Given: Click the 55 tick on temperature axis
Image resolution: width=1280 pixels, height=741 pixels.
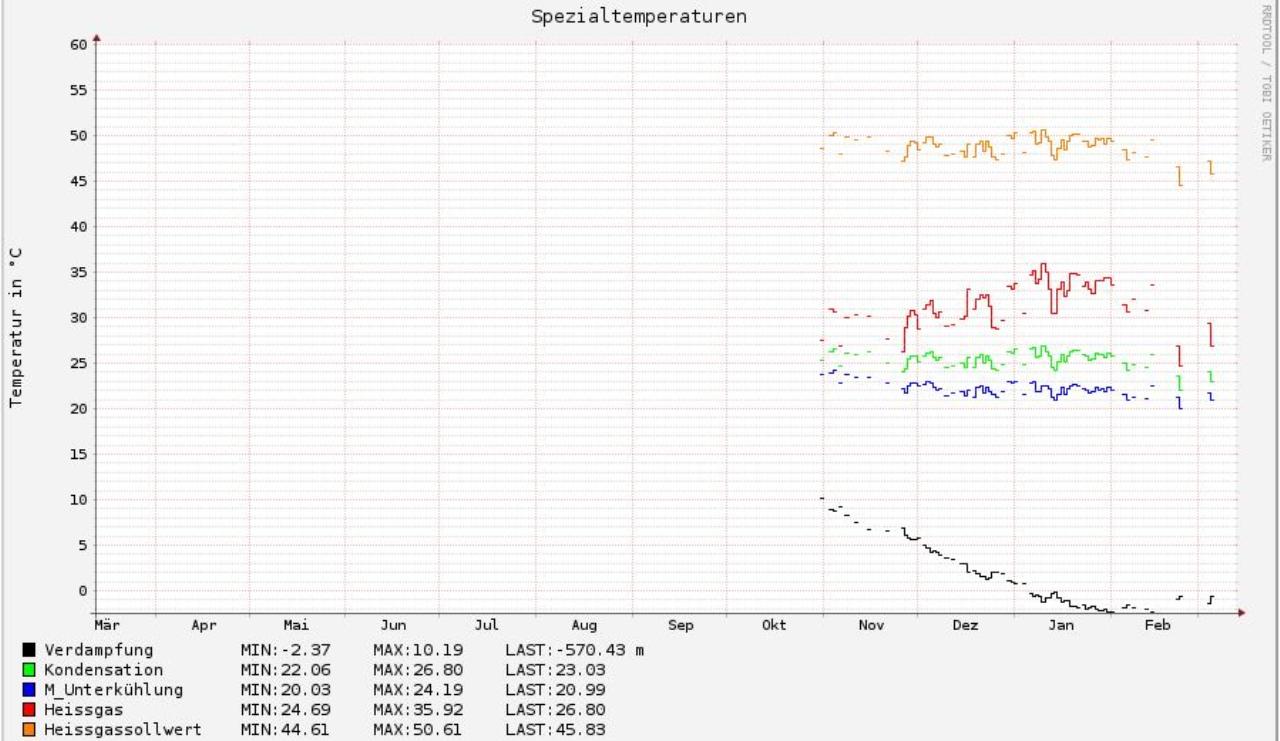Looking at the screenshot, I should pos(79,90).
